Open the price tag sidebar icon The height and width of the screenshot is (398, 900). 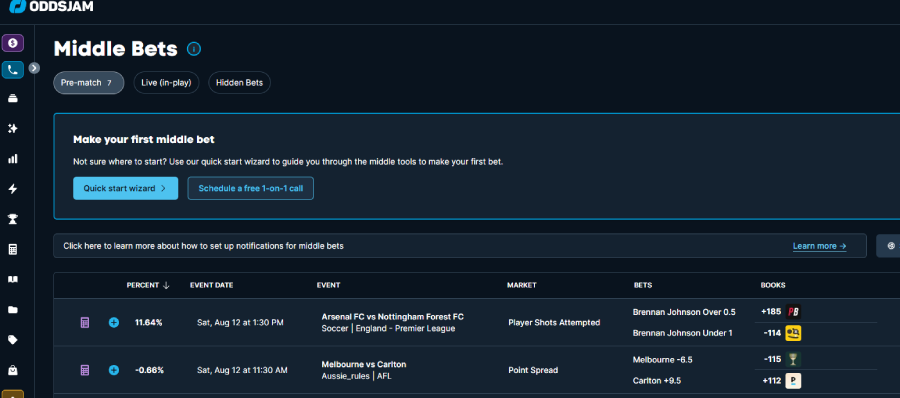point(13,340)
